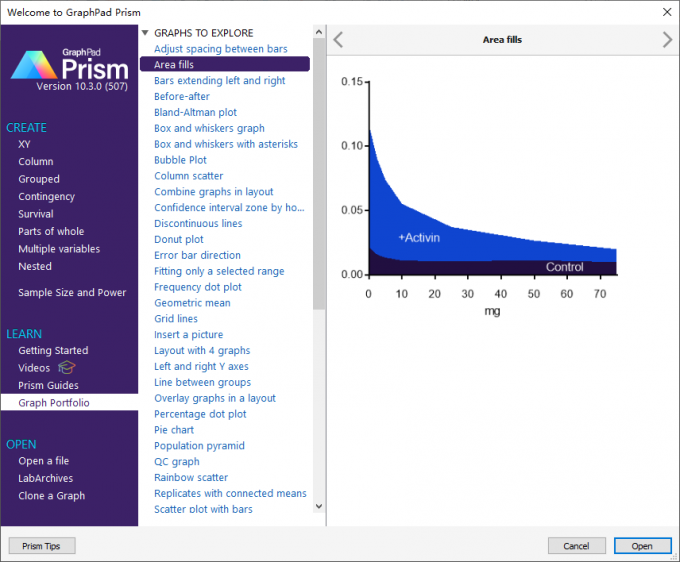Select Box and whiskers graph
Screen dimensions: 680x562
[209, 128]
